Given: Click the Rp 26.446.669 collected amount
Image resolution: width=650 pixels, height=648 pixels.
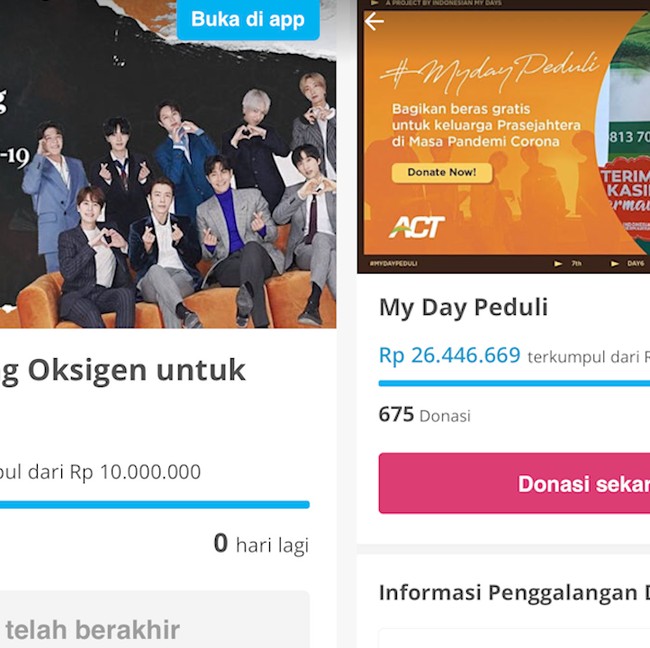Looking at the screenshot, I should click(x=450, y=355).
